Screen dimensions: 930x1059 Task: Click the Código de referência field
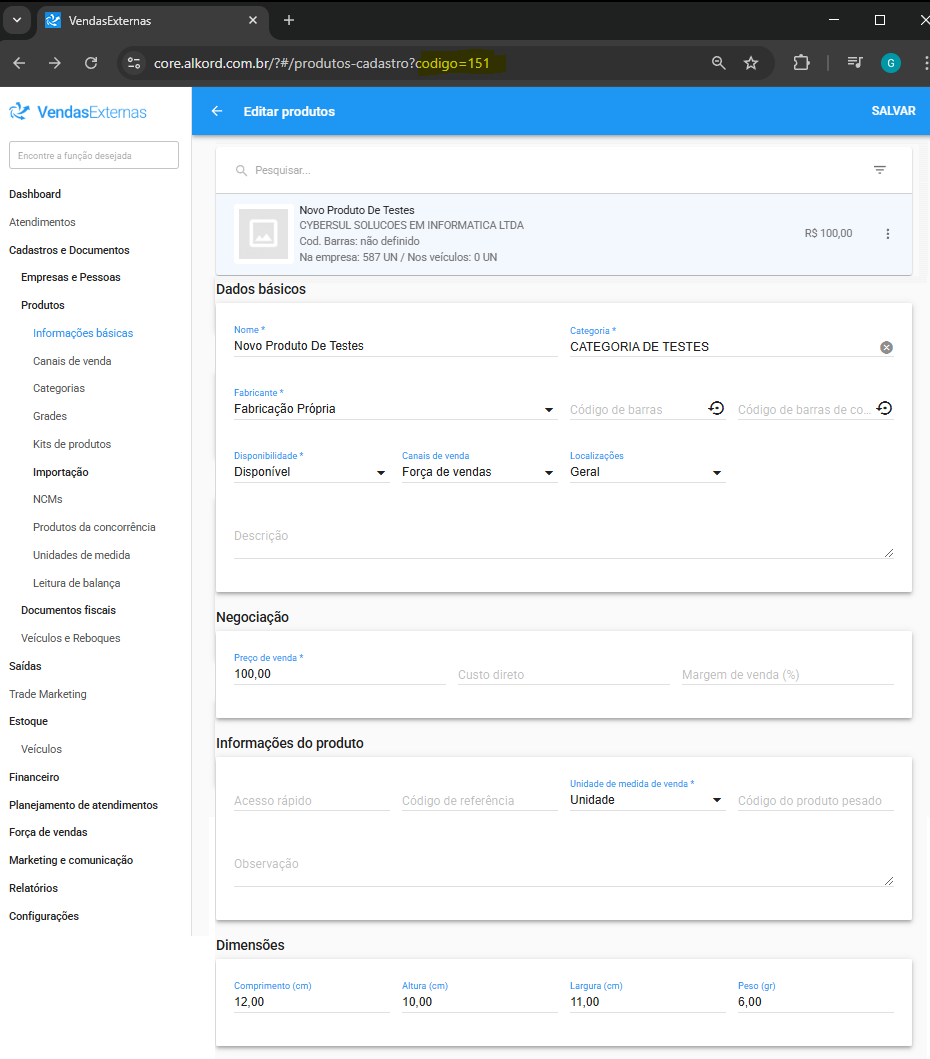(480, 801)
